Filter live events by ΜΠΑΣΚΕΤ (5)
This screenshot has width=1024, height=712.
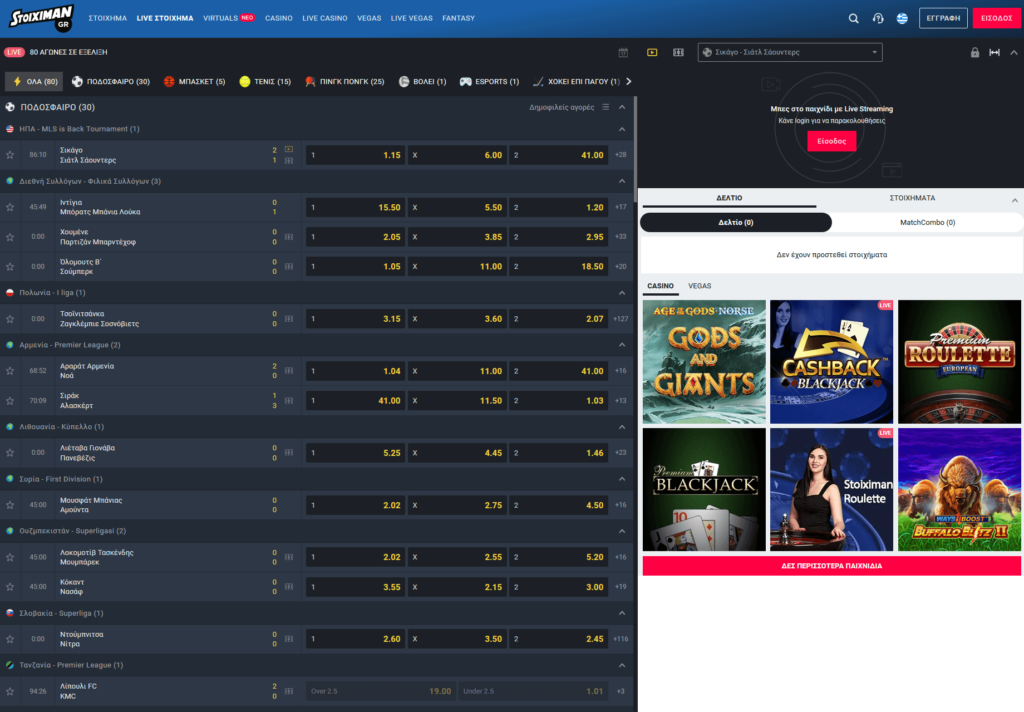click(194, 82)
